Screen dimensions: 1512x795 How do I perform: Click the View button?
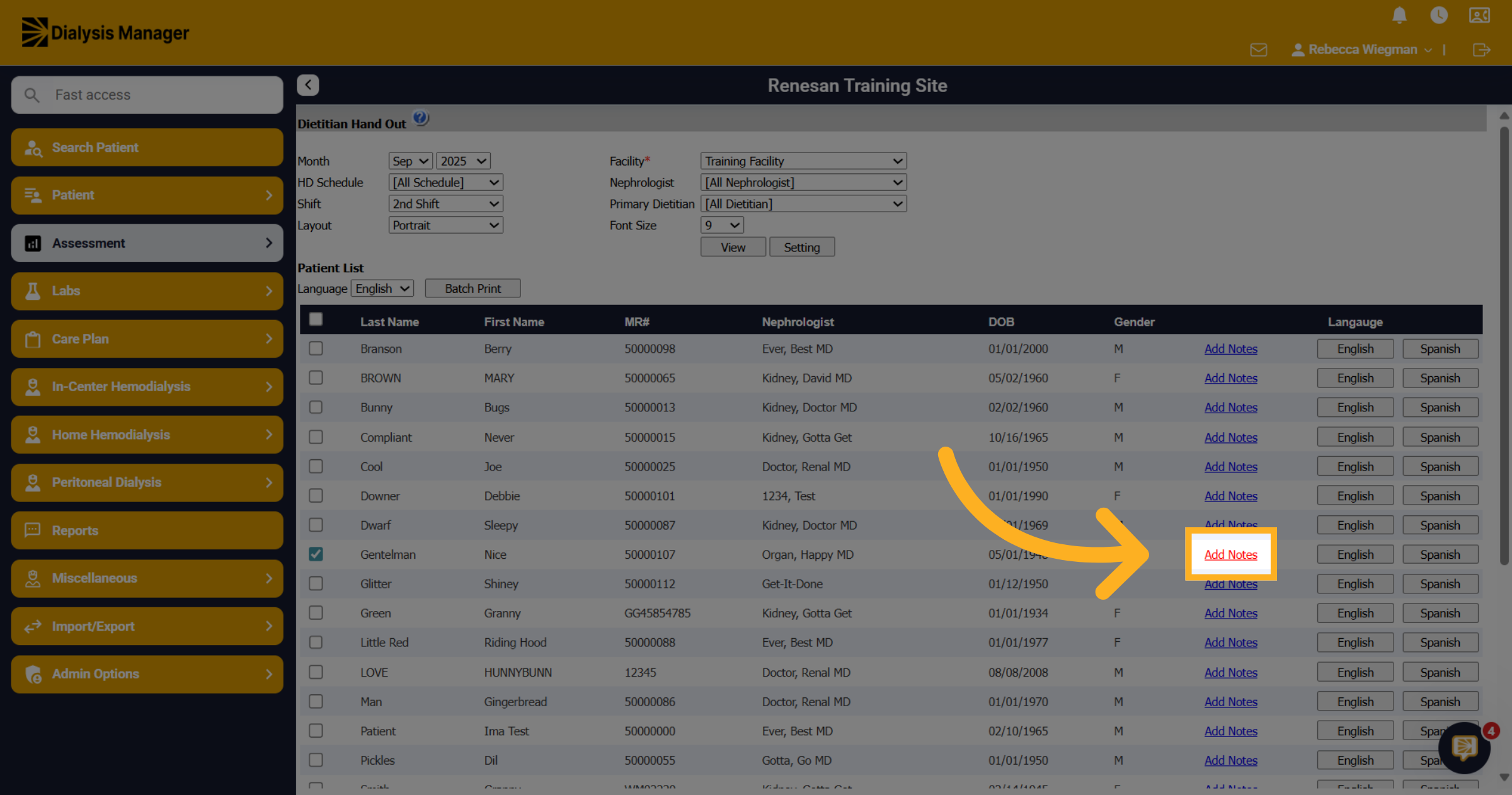(733, 248)
